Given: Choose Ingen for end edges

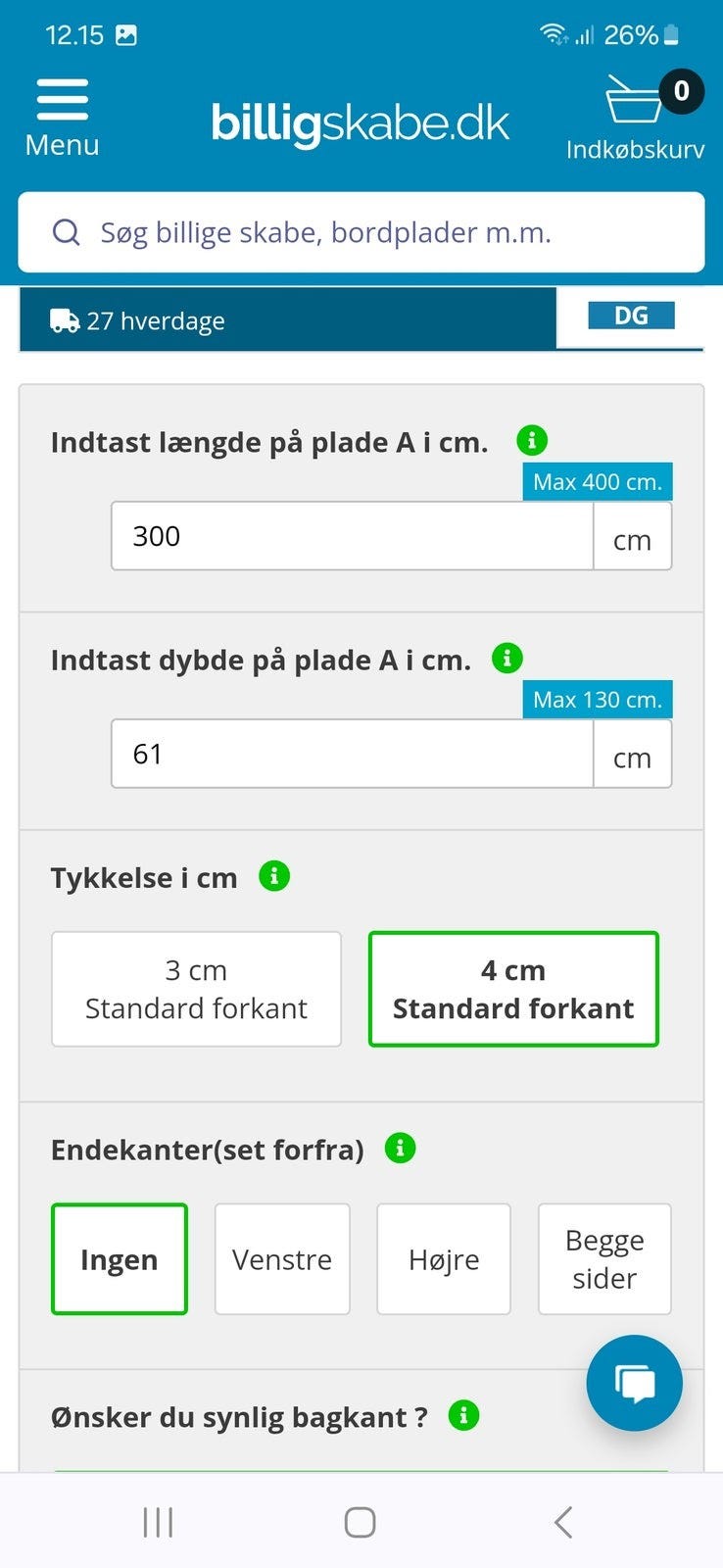Looking at the screenshot, I should click(x=119, y=1259).
